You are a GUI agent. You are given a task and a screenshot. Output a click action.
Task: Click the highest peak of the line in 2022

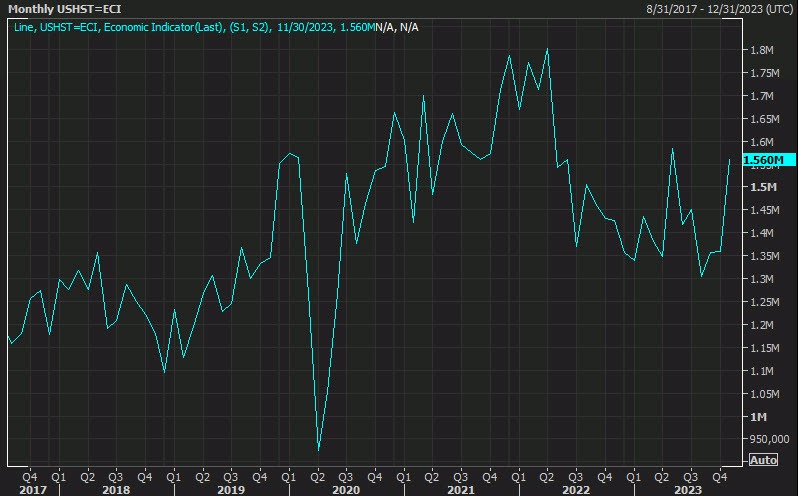tap(547, 49)
